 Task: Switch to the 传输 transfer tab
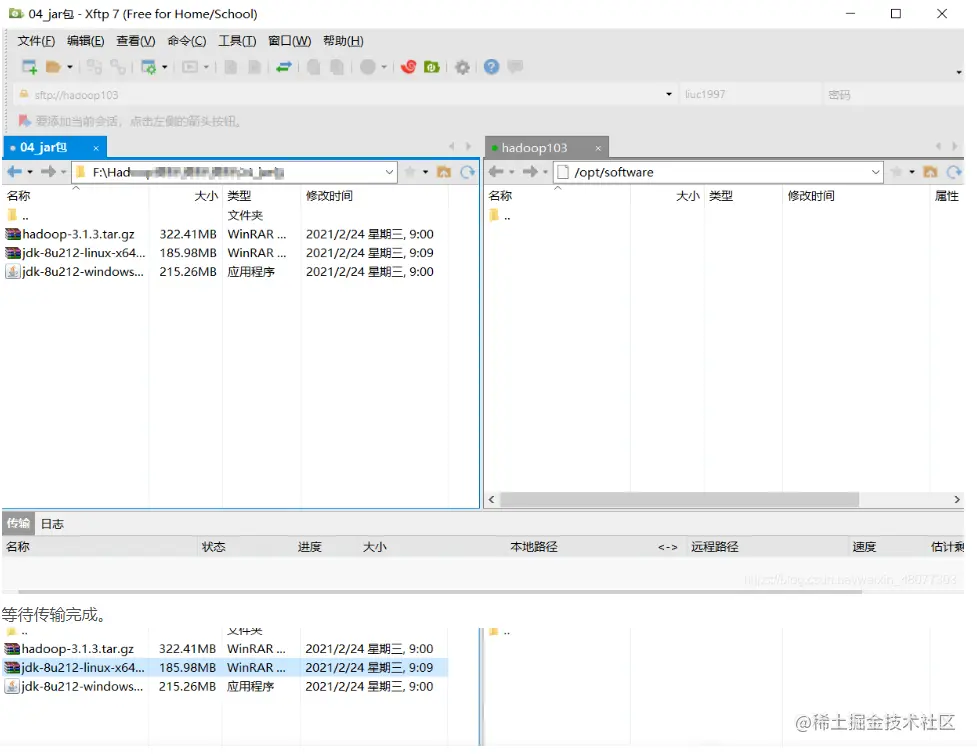[x=18, y=523]
